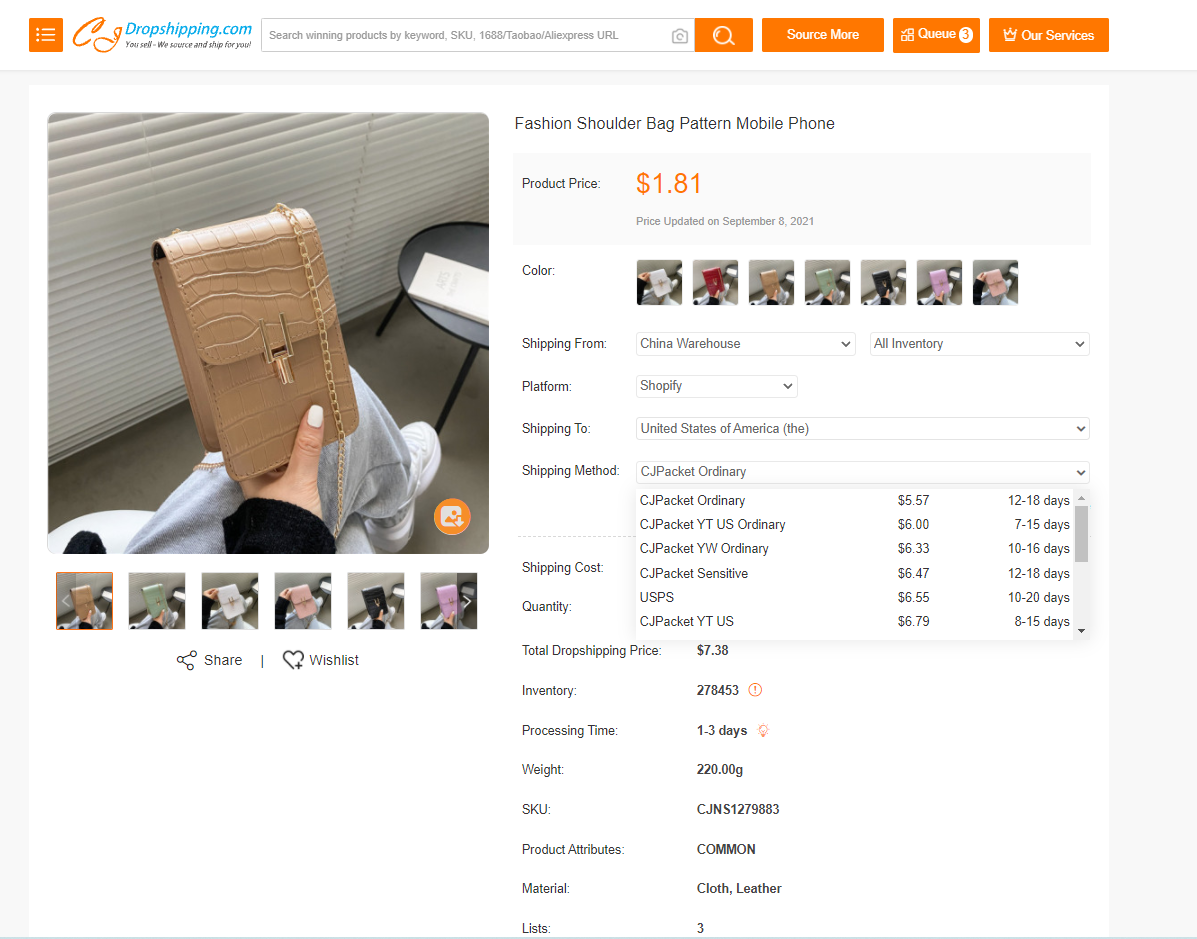Expand the China Warehouse dropdown
This screenshot has height=939, width=1197.
click(745, 344)
